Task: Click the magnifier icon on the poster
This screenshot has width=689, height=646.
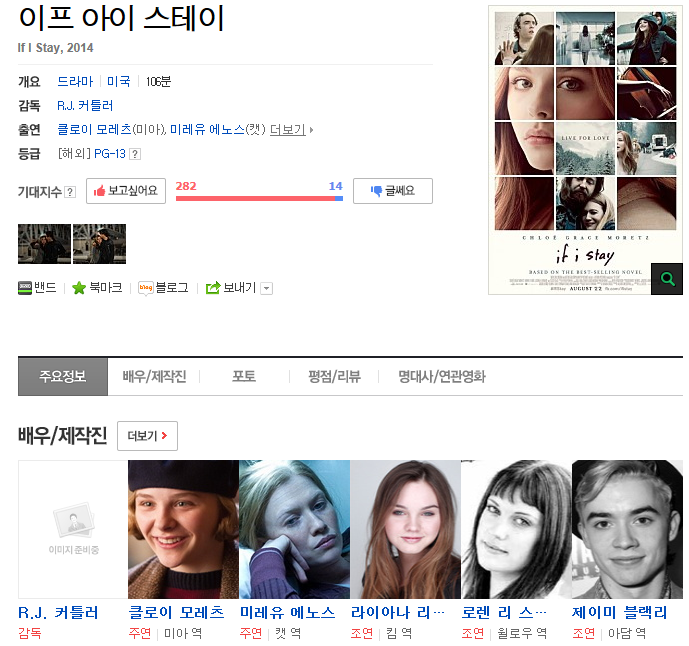Action: [x=666, y=279]
